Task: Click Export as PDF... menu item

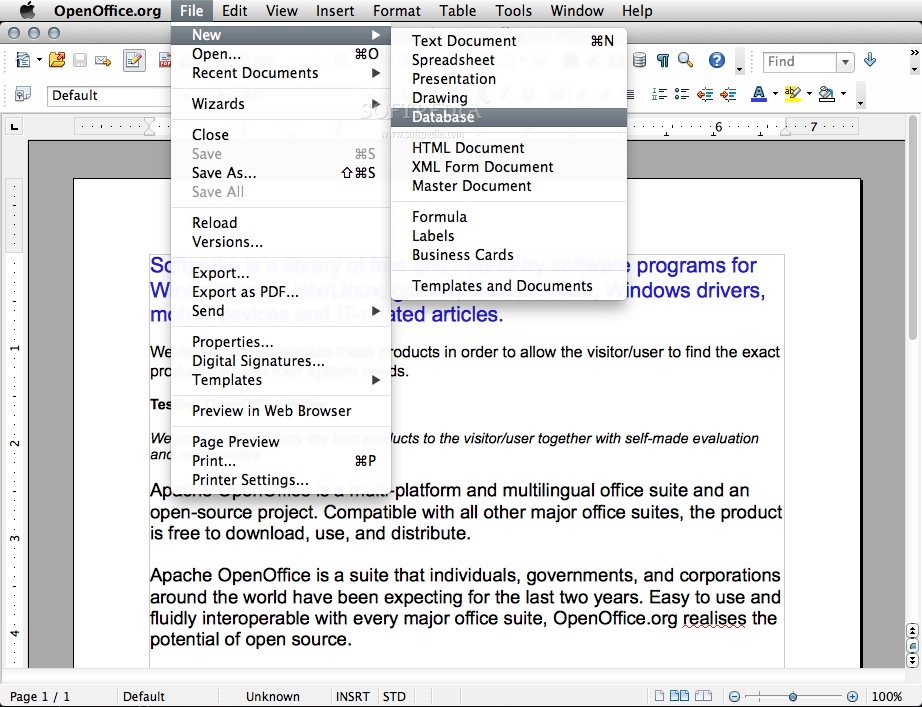Action: click(281, 292)
